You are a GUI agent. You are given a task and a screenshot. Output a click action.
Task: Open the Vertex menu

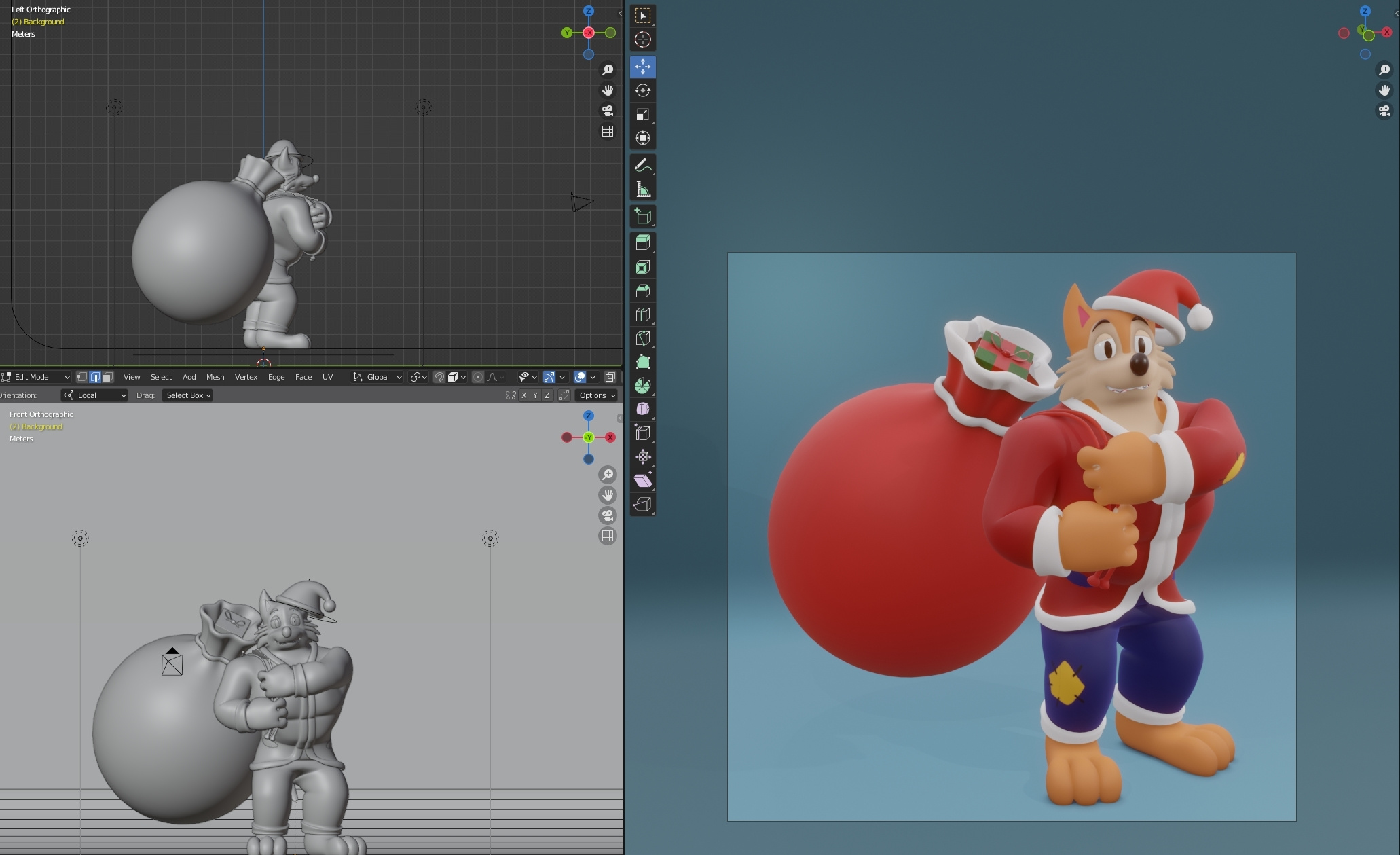(246, 377)
